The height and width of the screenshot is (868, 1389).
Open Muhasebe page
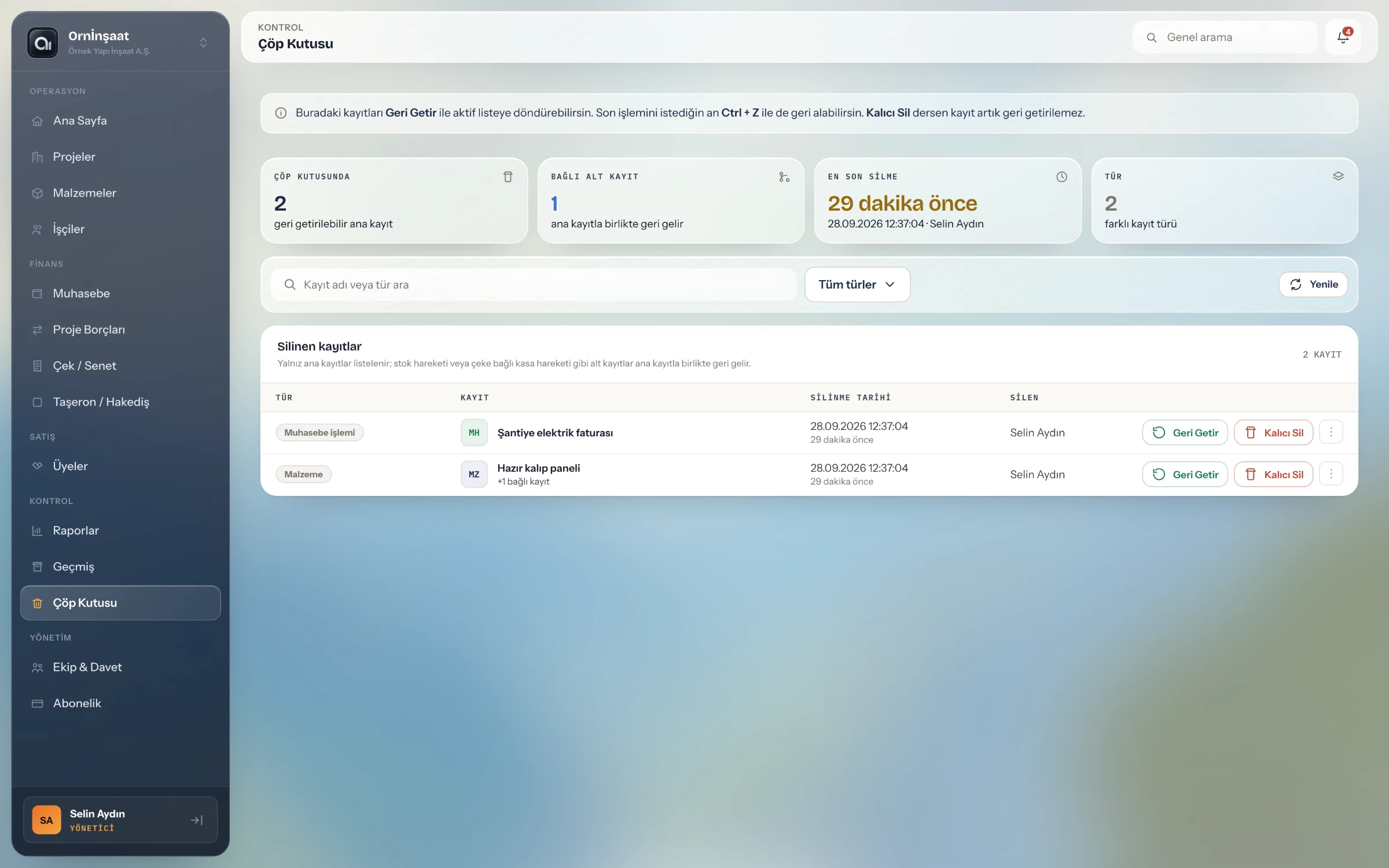[120, 293]
